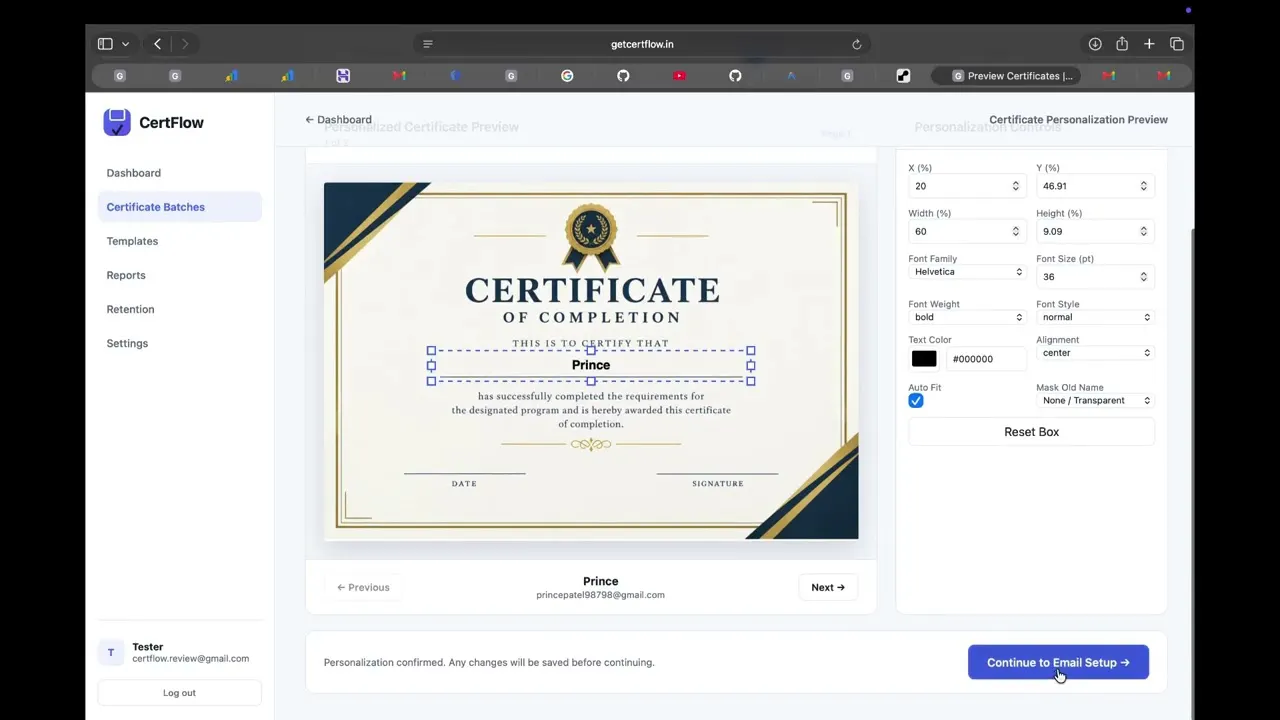Switch to the YouTube tab
Viewport: 1280px width, 720px height.
coord(679,76)
